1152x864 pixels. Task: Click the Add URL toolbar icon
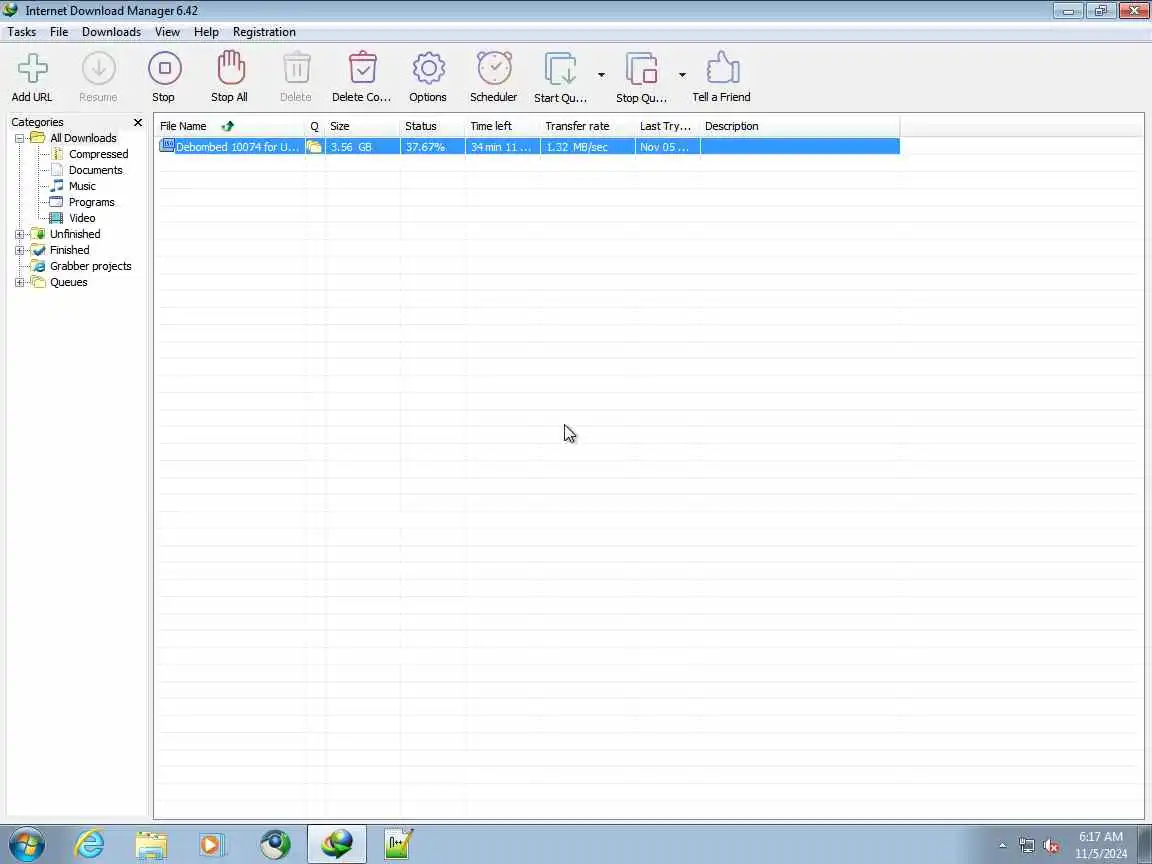[x=32, y=68]
